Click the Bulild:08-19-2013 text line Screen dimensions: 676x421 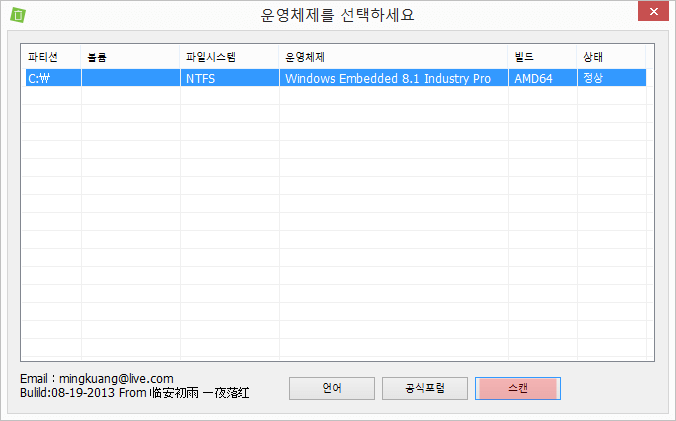pyautogui.click(x=135, y=393)
